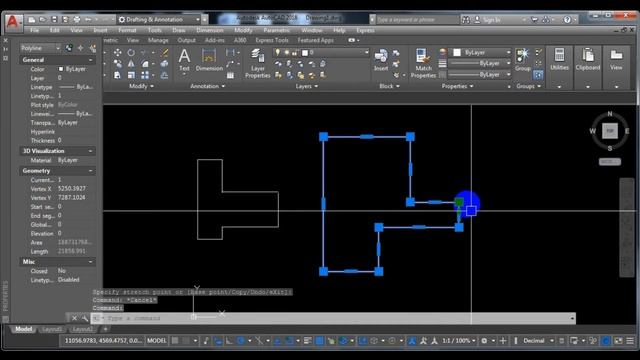The width and height of the screenshot is (640, 360).
Task: Toggle group selection on/off button in Groups panel
Action: coord(538,75)
